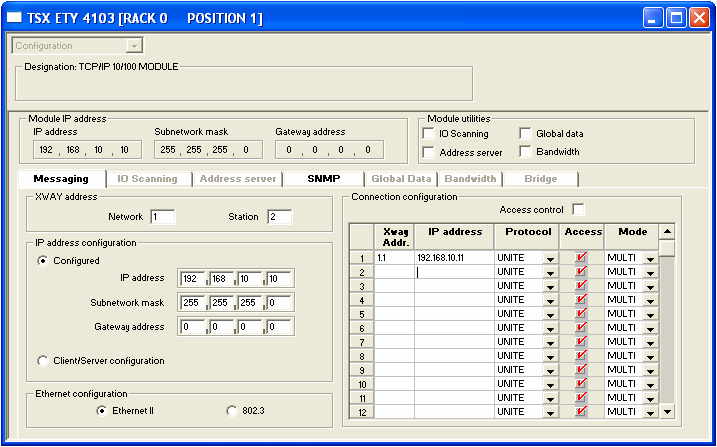Open Protocol dropdown in row 12
The width and height of the screenshot is (717, 447).
(551, 413)
